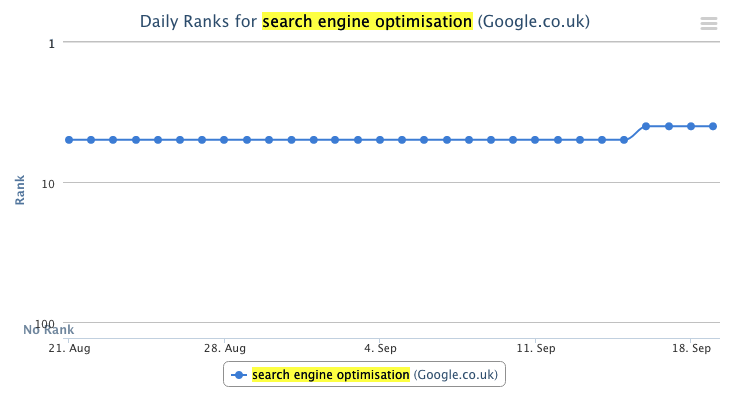Click the Rank y-axis title
Viewport: 739px width, 408px height.
pyautogui.click(x=20, y=190)
